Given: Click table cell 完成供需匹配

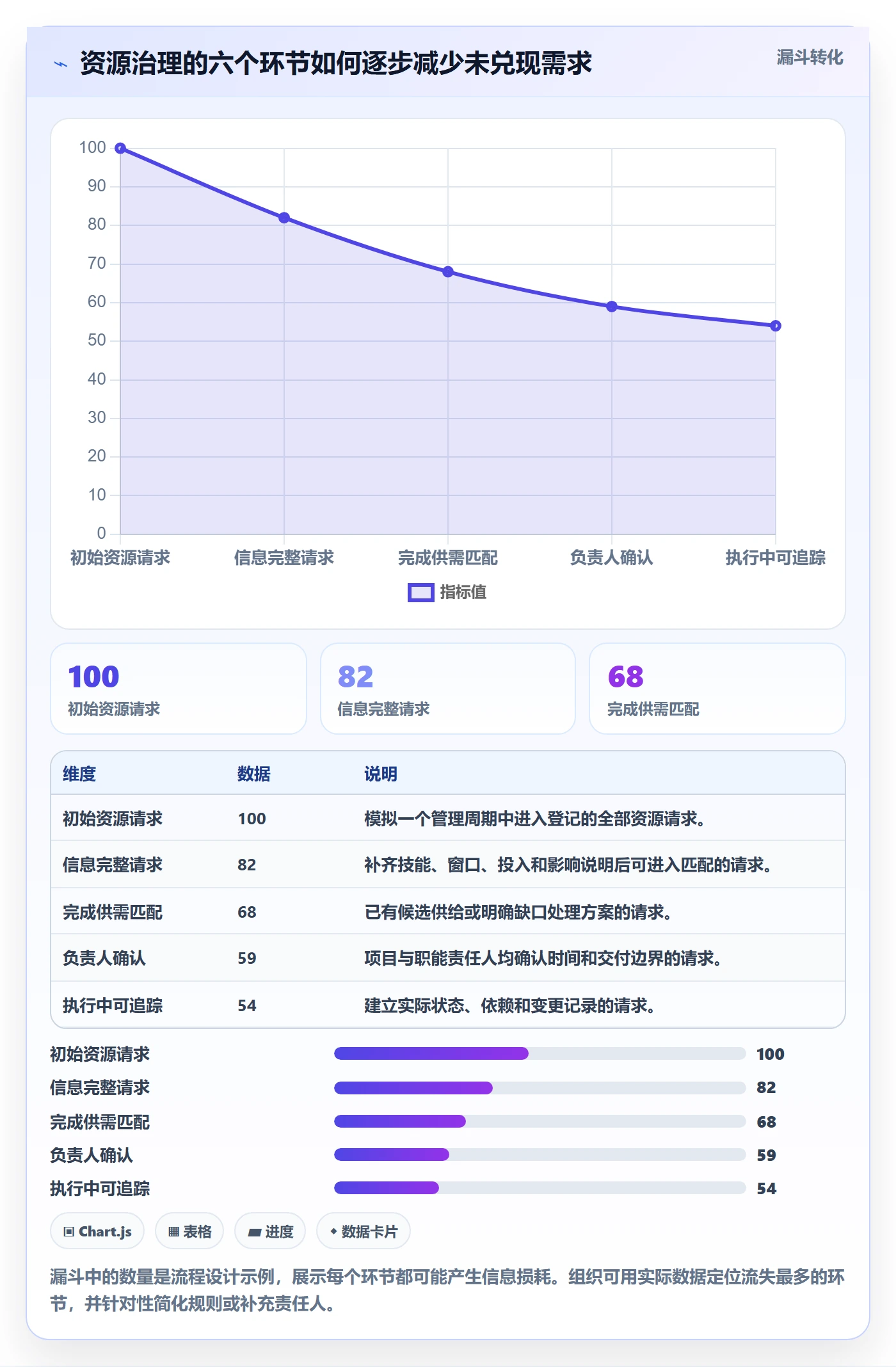Looking at the screenshot, I should click(113, 912).
